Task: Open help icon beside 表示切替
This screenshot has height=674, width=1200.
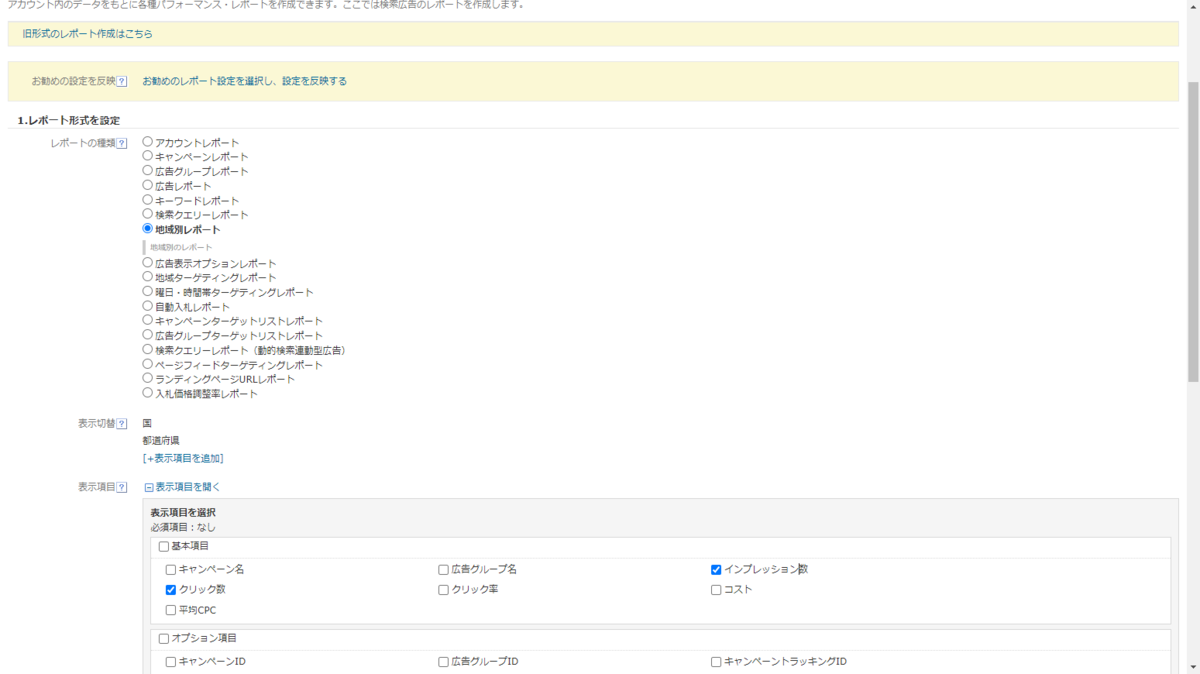Action: coord(122,424)
